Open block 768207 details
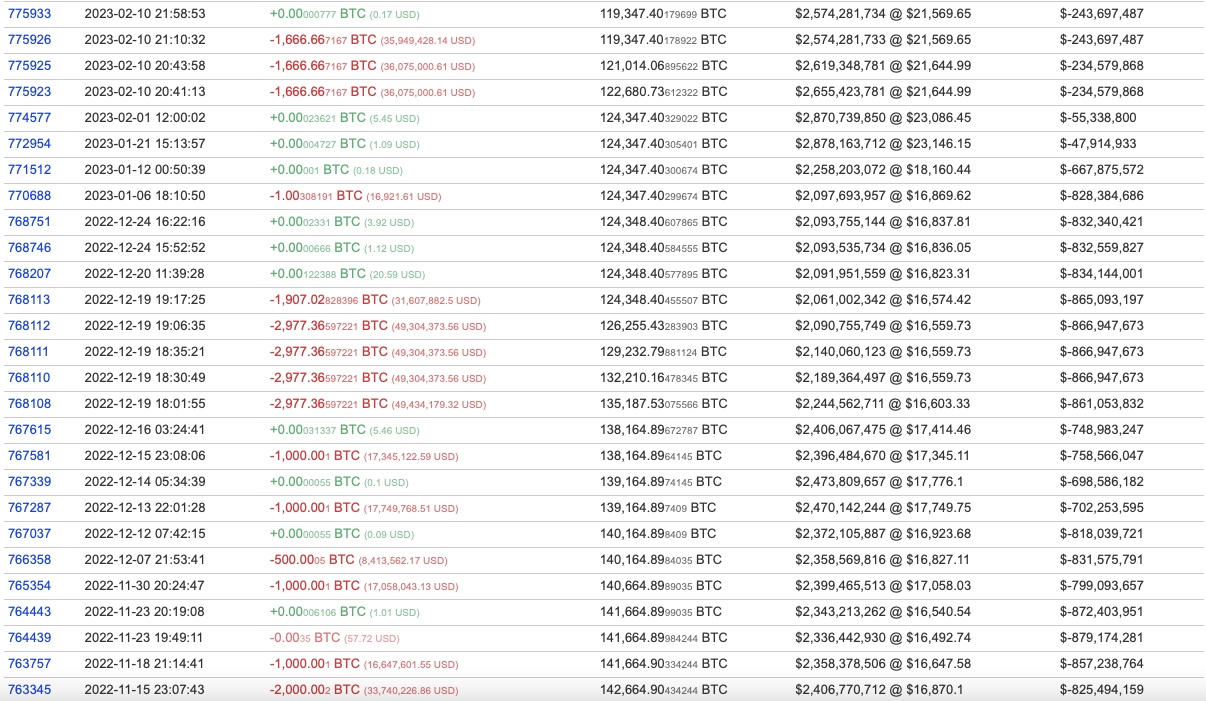This screenshot has width=1206, height=701. click(29, 274)
